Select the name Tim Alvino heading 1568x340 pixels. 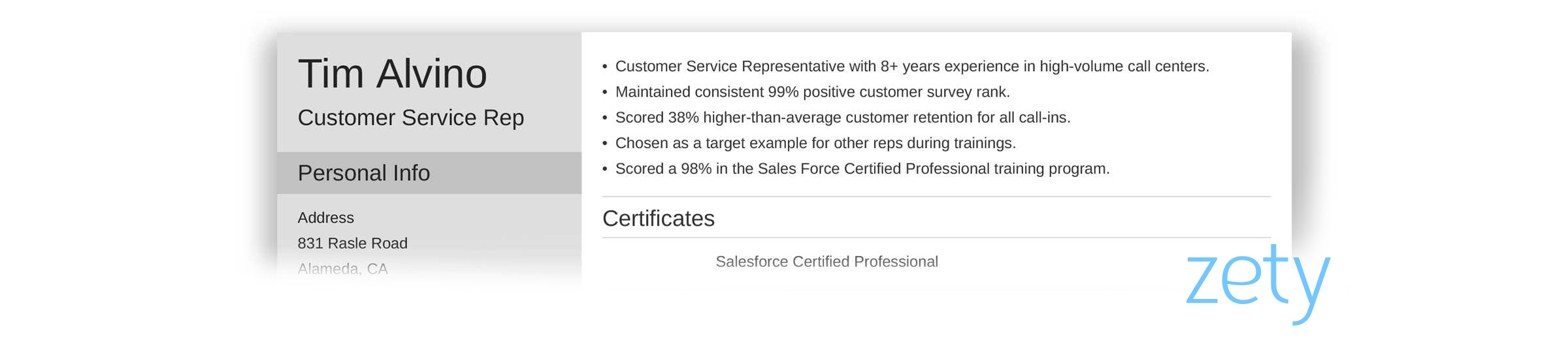pyautogui.click(x=393, y=73)
